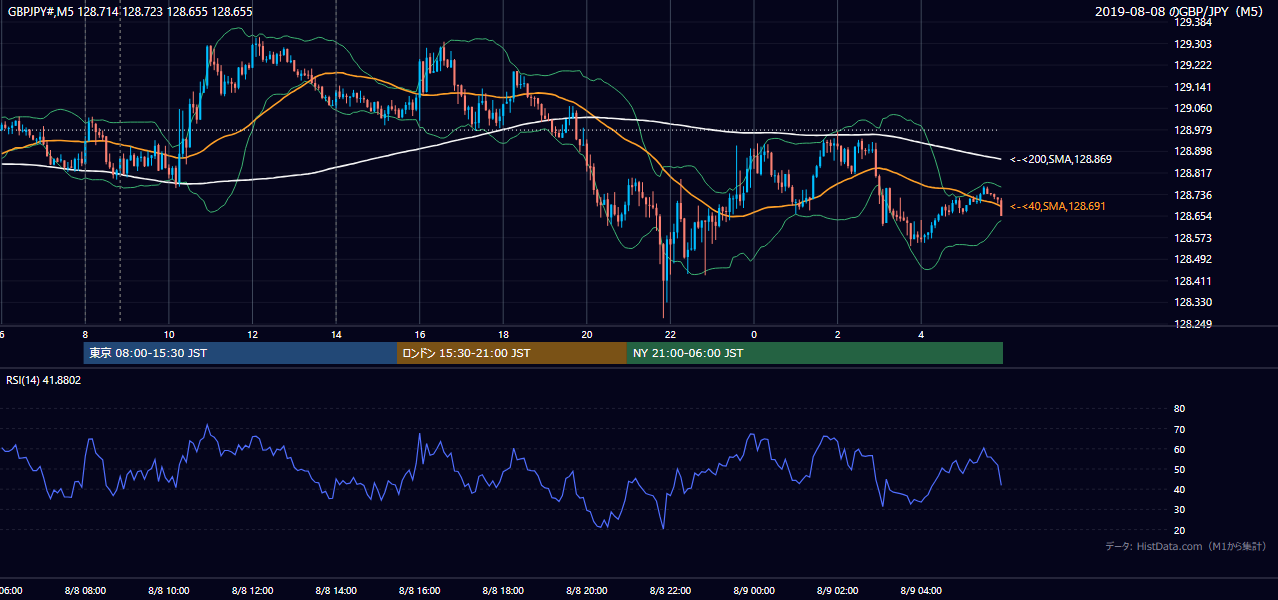Viewport: 1278px width, 600px height.
Task: Click hour tick 16 under price chart
Action: click(420, 335)
